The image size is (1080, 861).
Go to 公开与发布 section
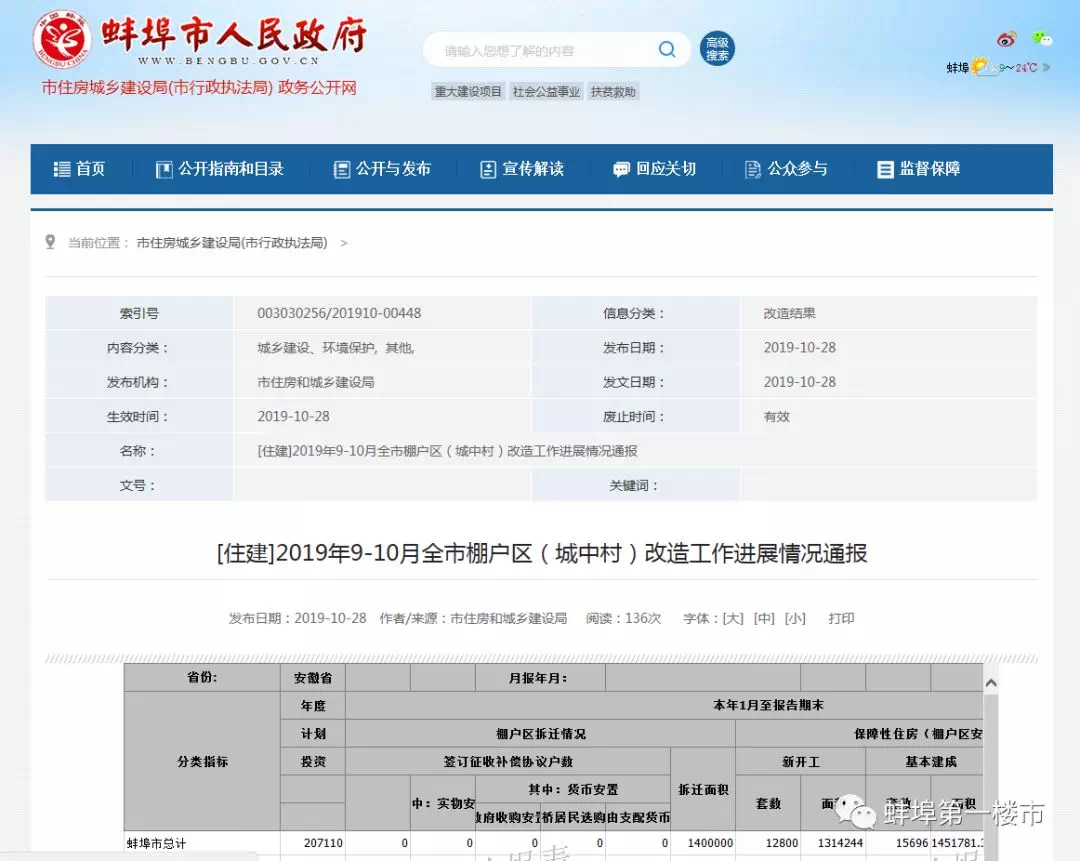pos(382,169)
